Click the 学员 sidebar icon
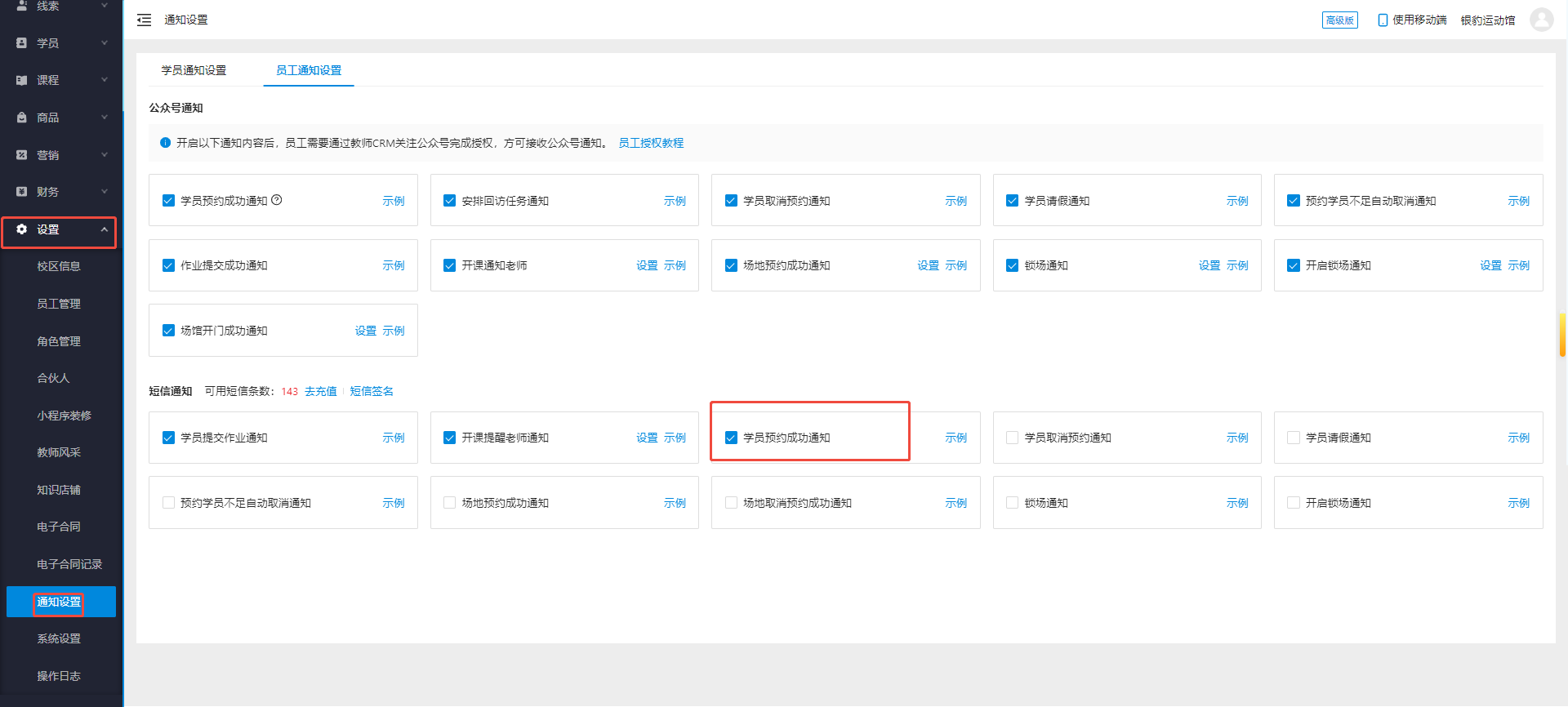 pyautogui.click(x=22, y=42)
